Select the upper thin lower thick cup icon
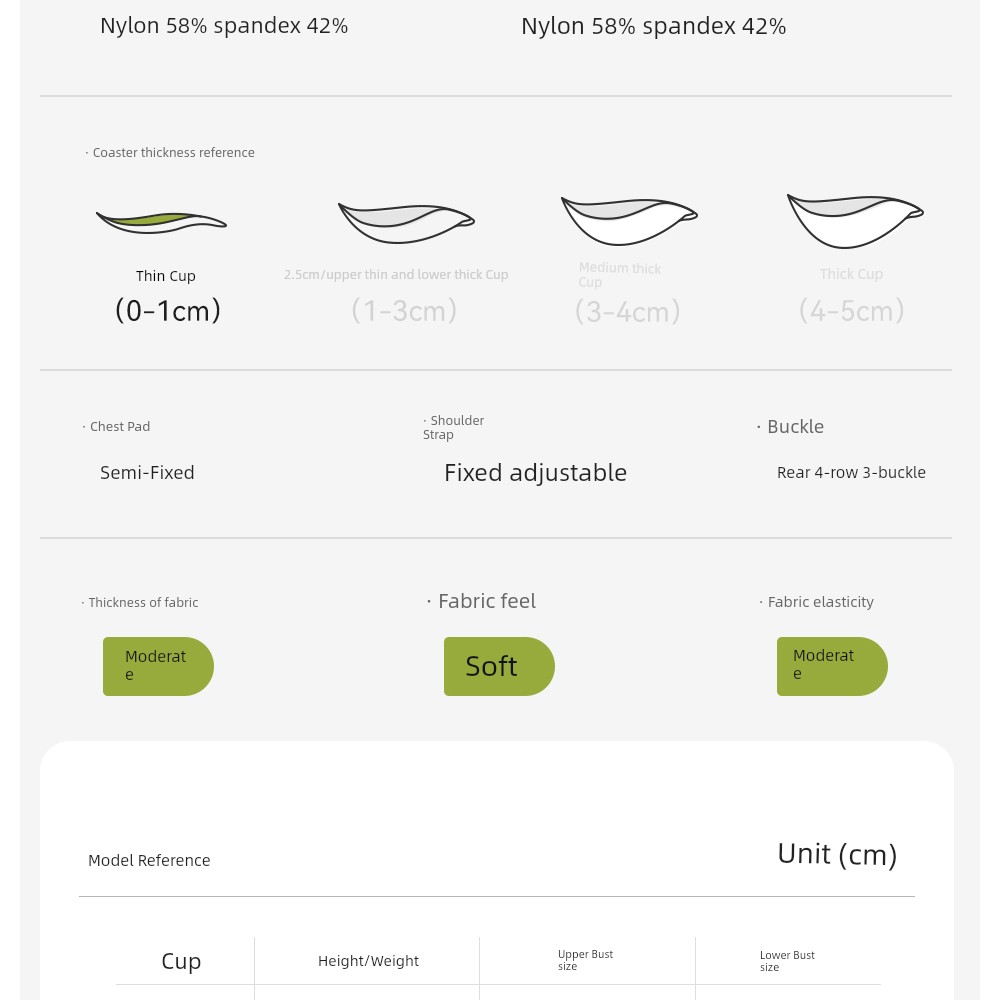Viewport: 1000px width, 1000px height. pos(406,223)
